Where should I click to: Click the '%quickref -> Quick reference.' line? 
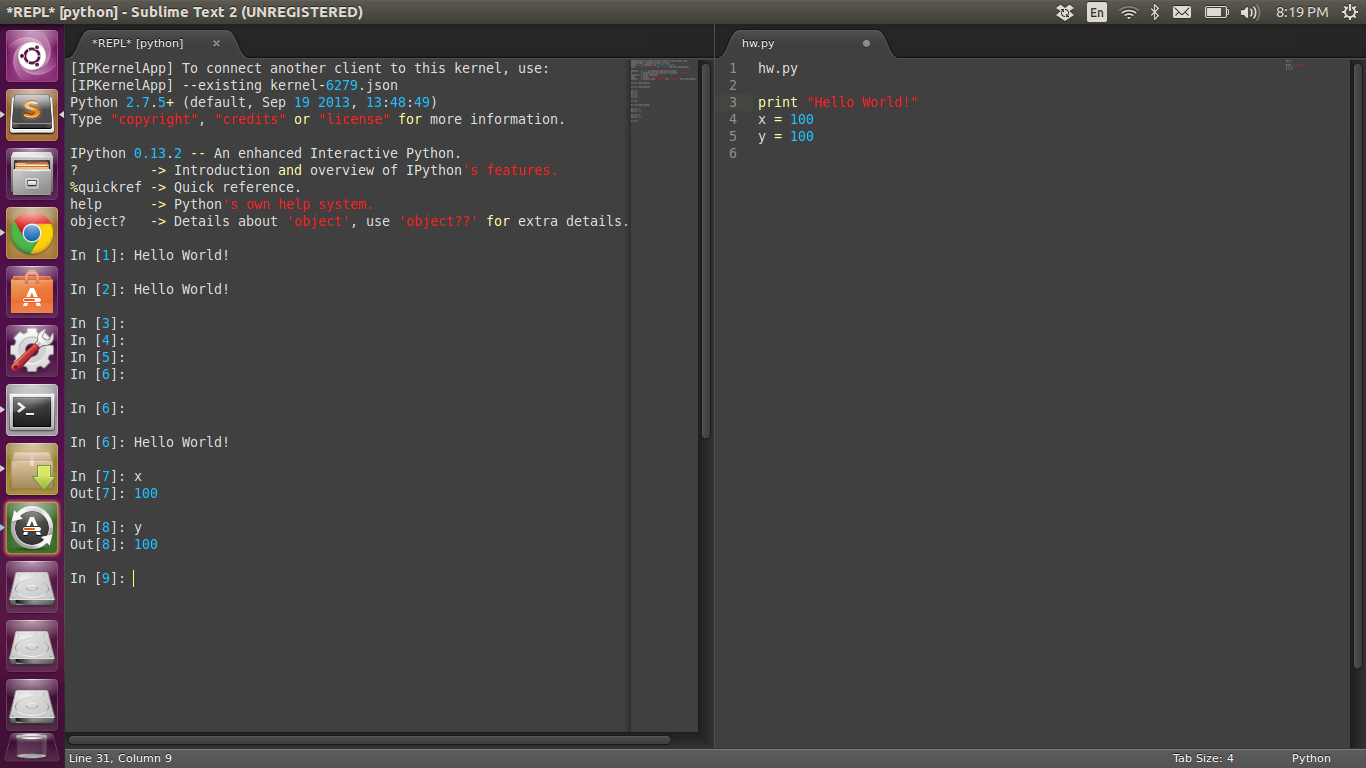(x=186, y=187)
